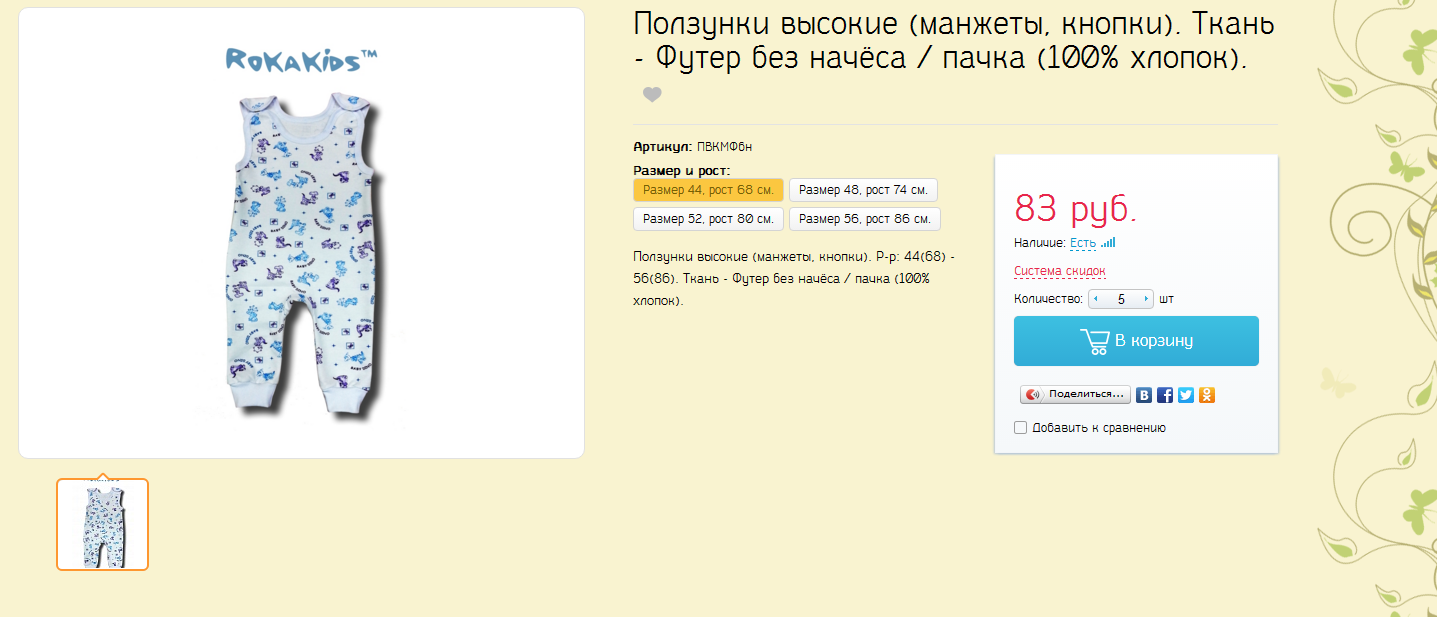Select size 'Размер 44, рост 68 см.'
Image resolution: width=1437 pixels, height=617 pixels.
pos(708,190)
